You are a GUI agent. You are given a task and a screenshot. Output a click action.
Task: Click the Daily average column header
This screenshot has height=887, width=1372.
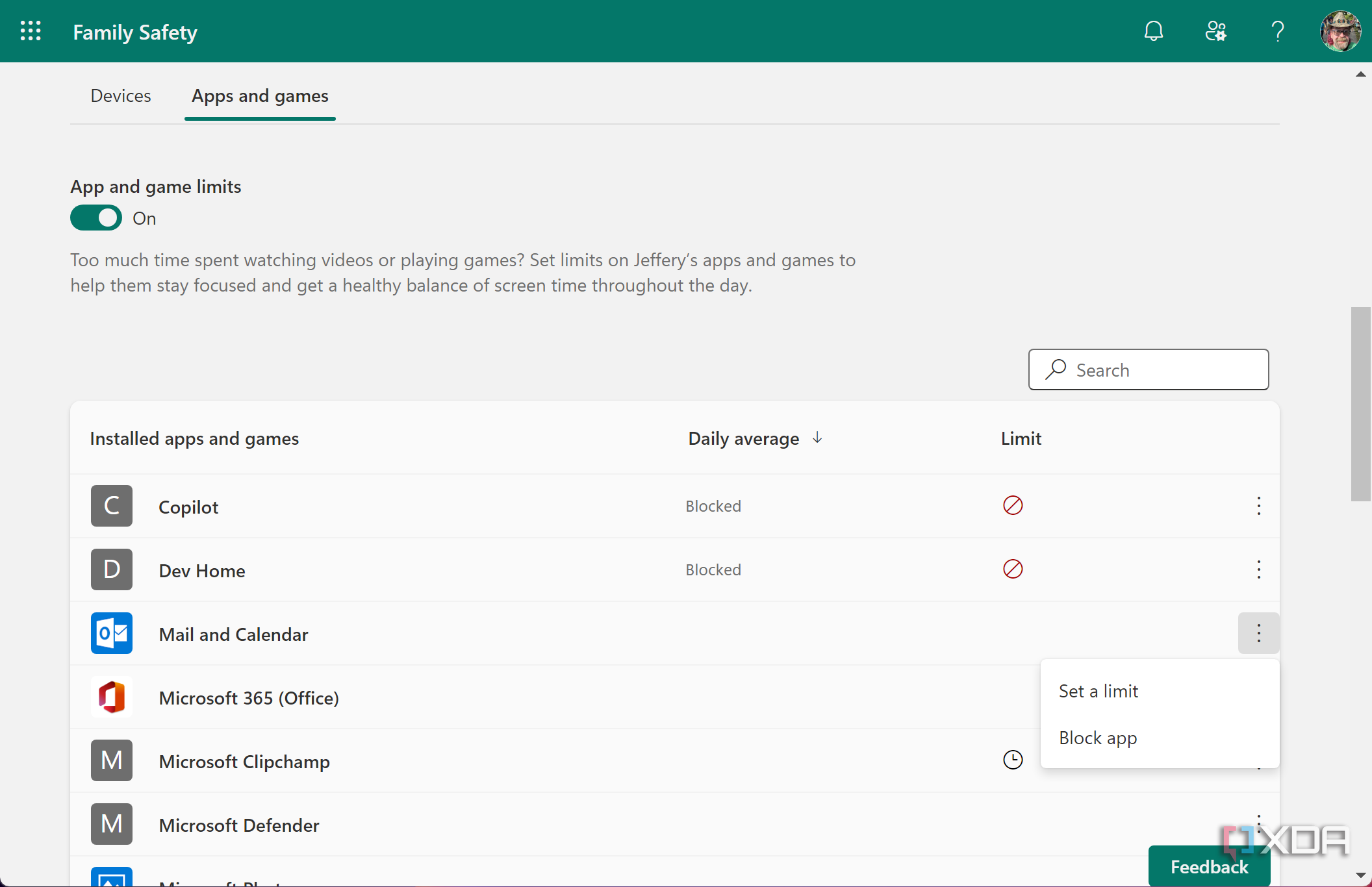[744, 439]
